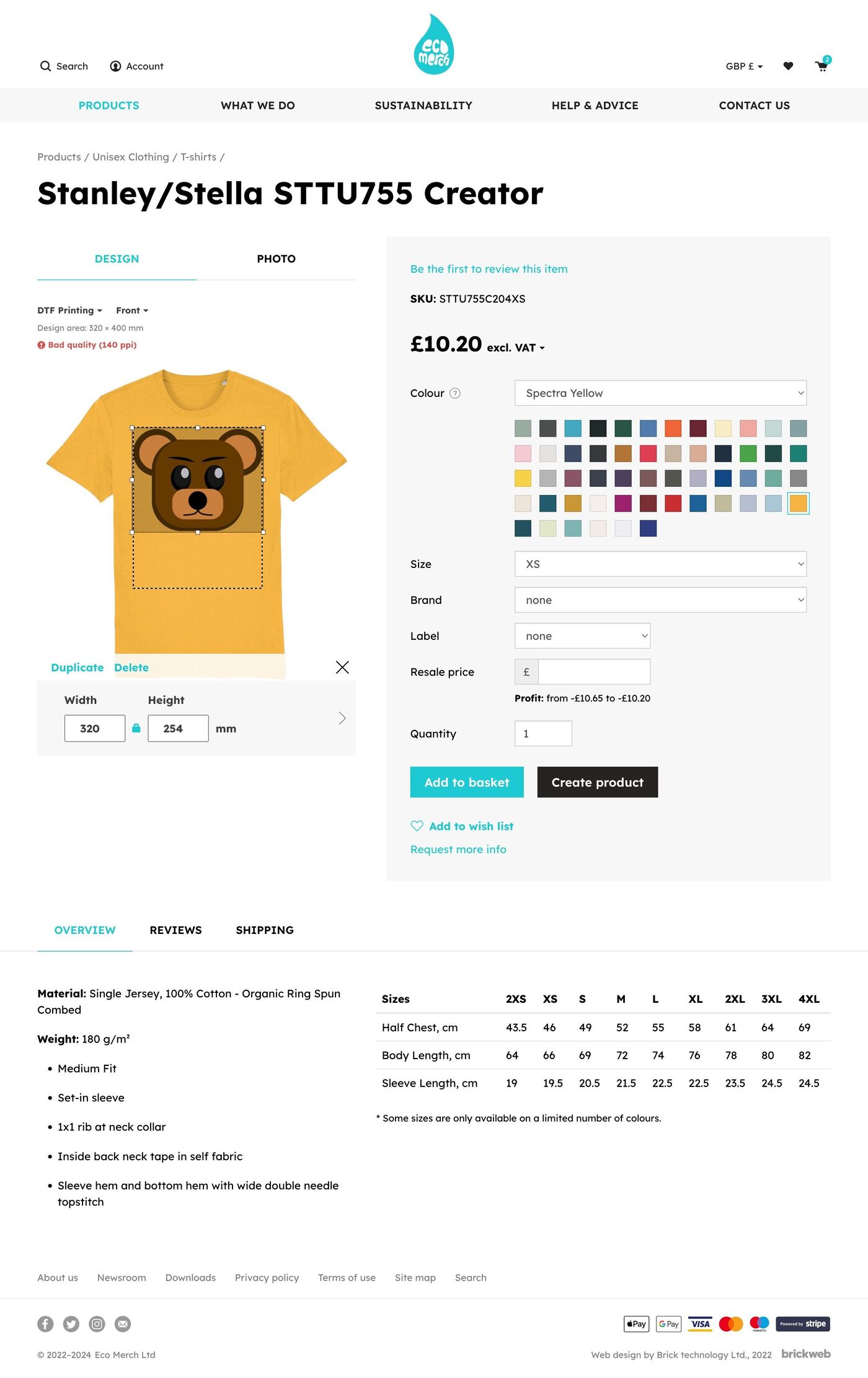Viewport: 868px width, 1378px height.
Task: Expand the Colour dropdown showing Spectra Yellow
Action: pos(660,393)
